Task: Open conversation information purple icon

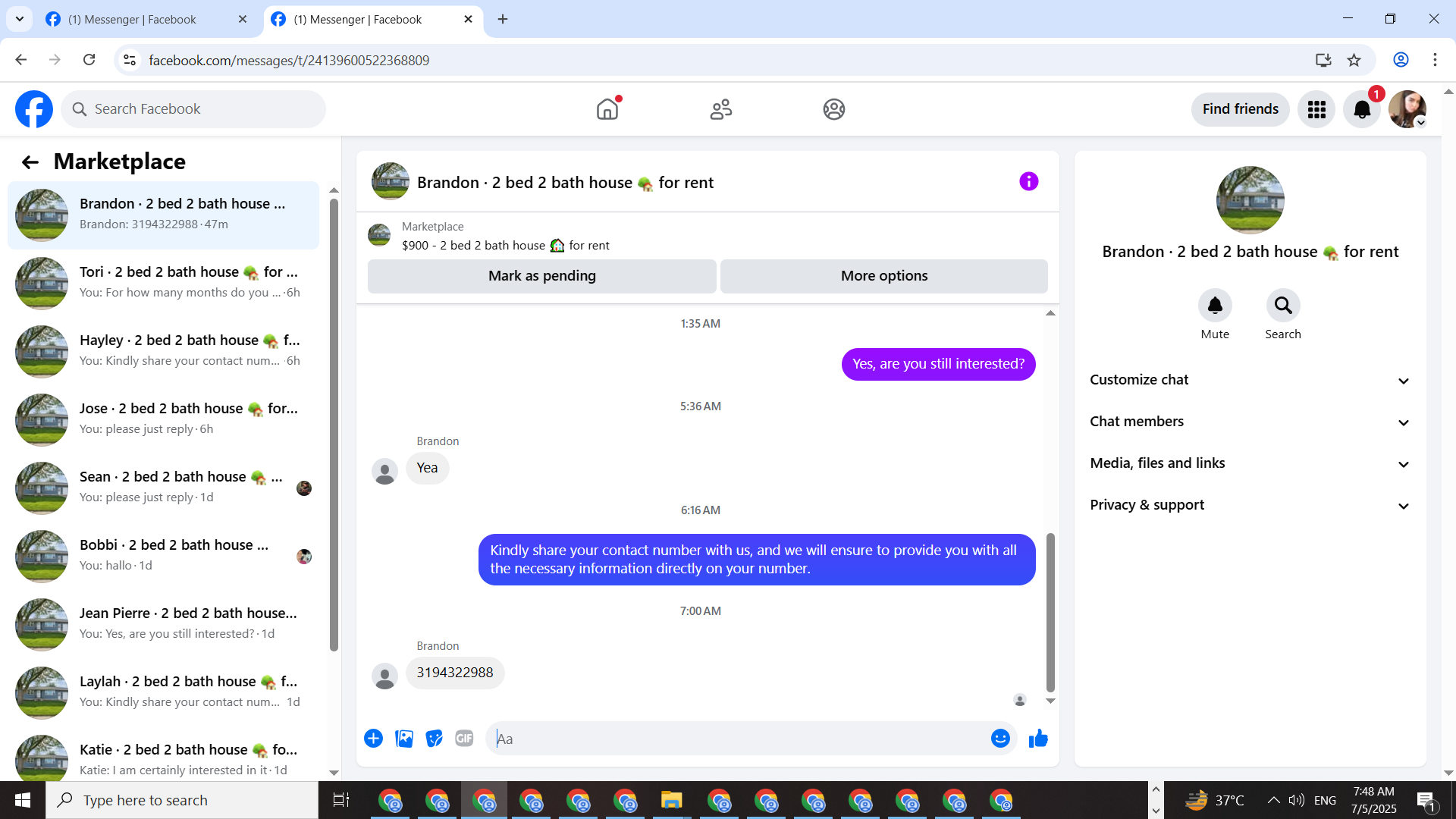Action: pos(1028,182)
